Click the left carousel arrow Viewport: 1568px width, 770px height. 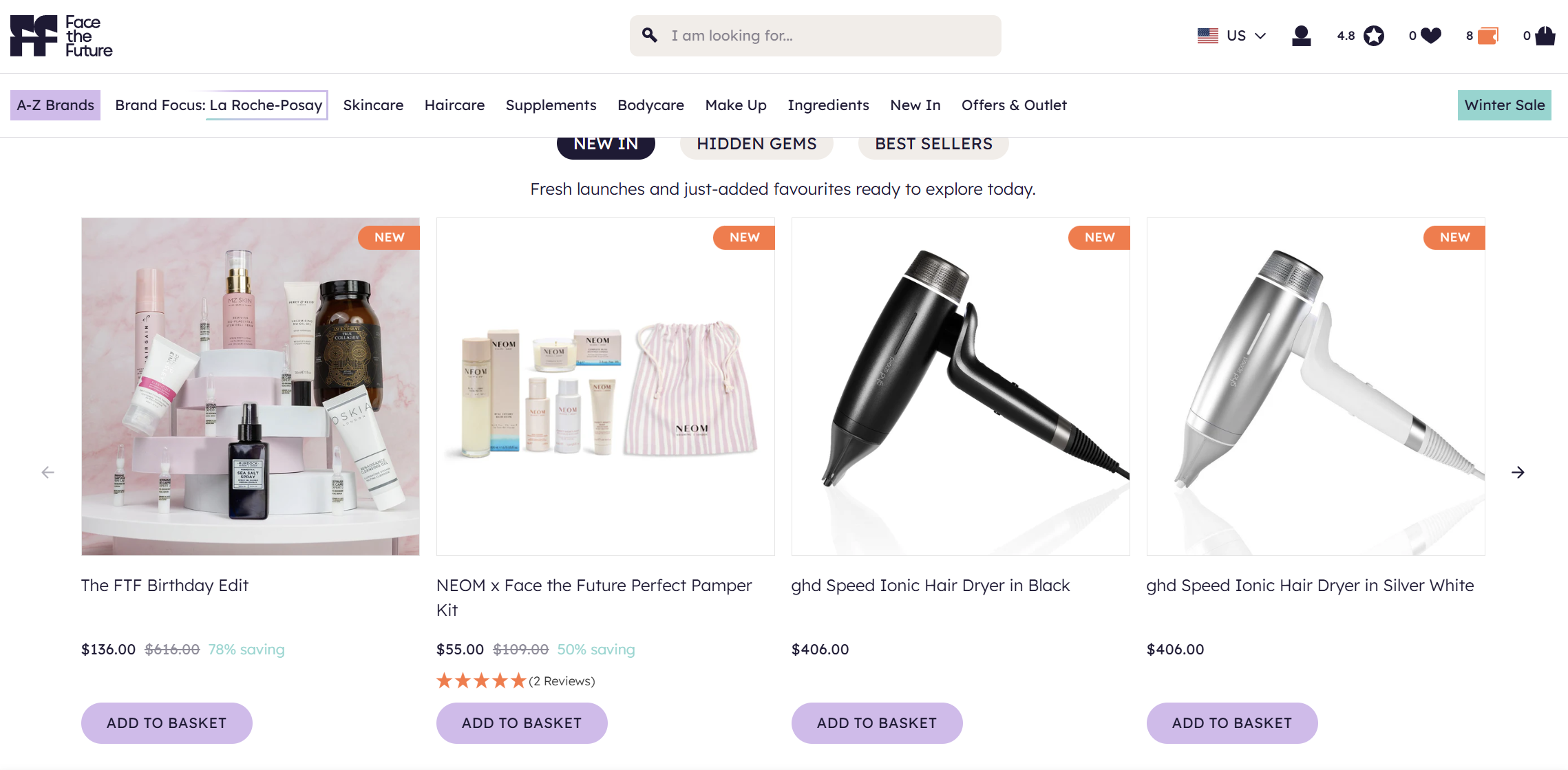(x=47, y=472)
